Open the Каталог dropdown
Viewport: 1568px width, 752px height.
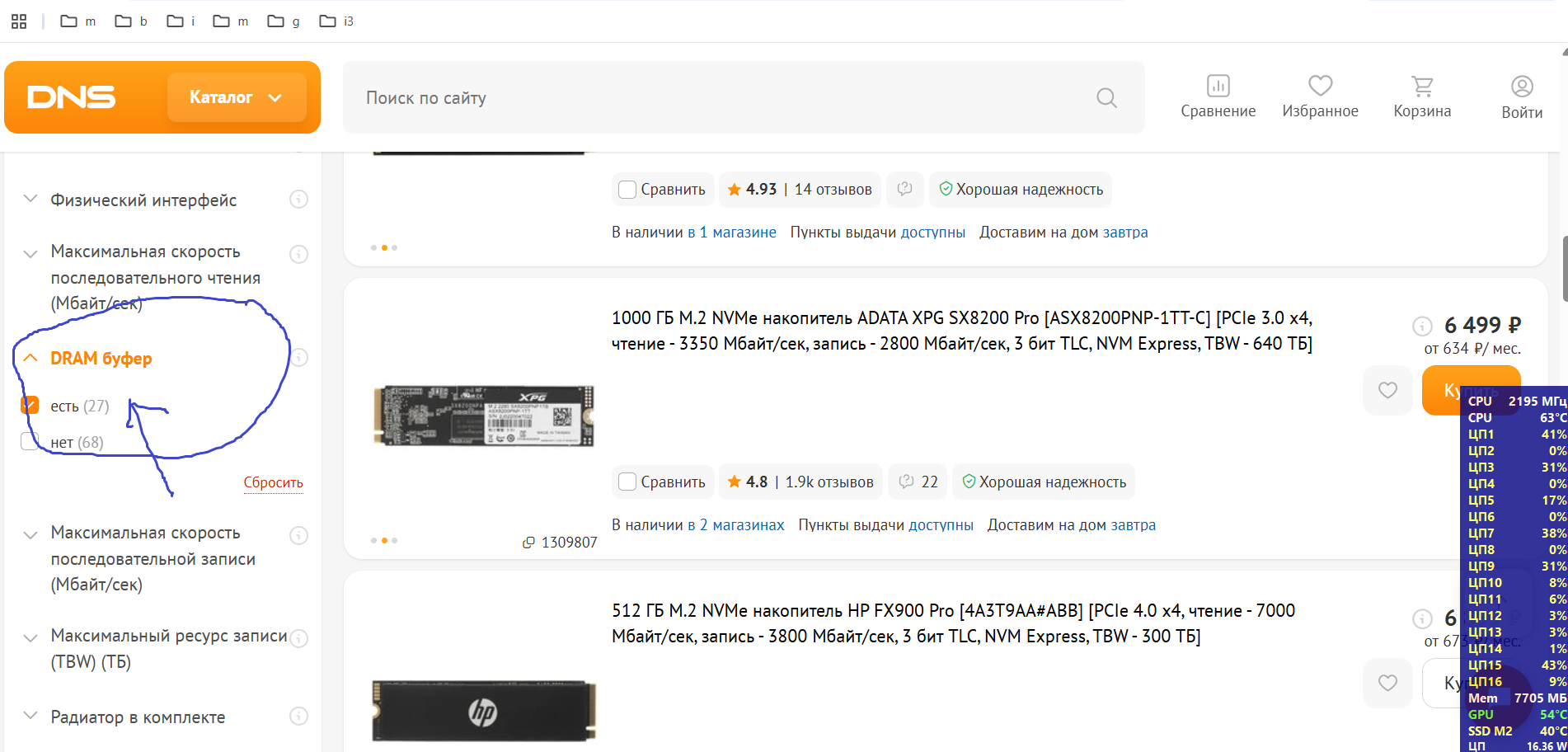point(237,97)
